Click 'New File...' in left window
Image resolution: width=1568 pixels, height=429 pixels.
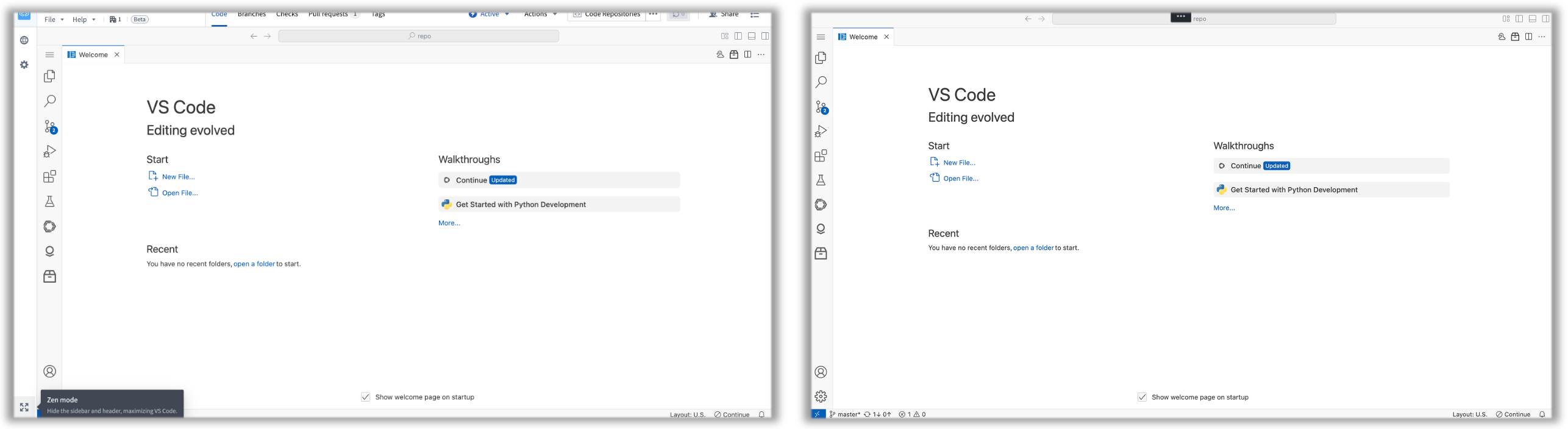(178, 177)
